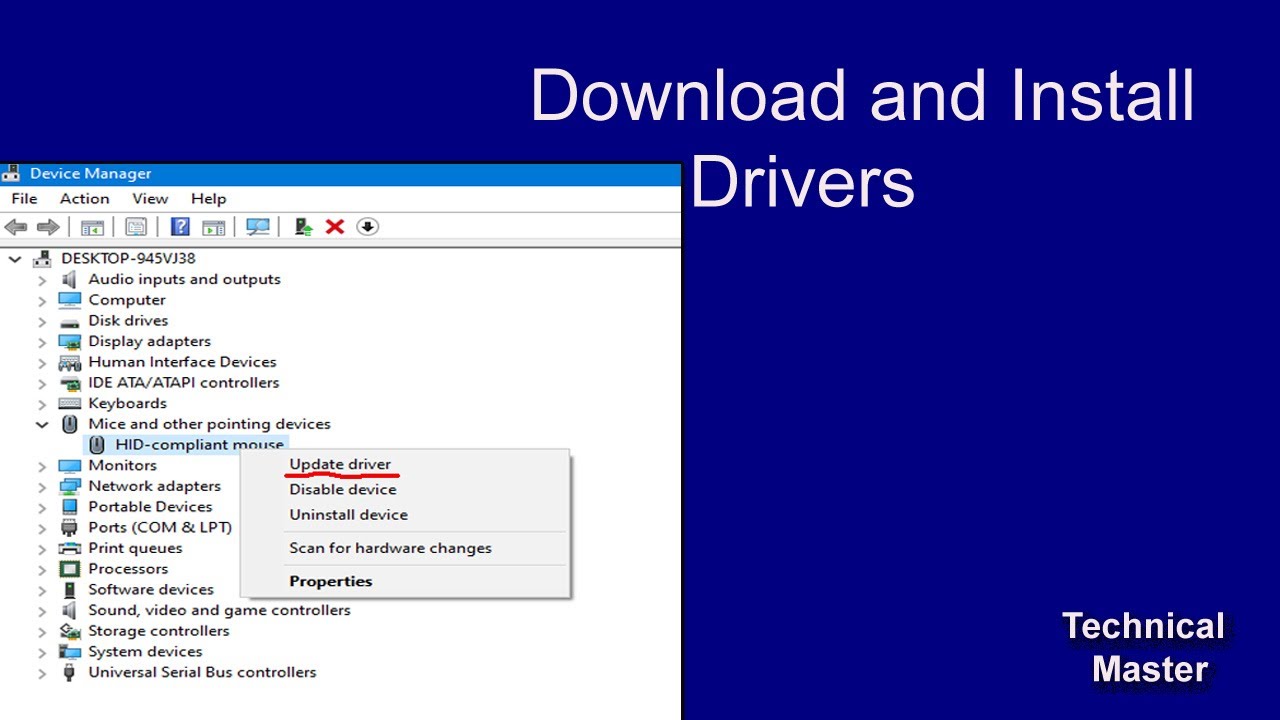Toggle the Show/Hide Action Pane toolbar icon
This screenshot has height=720, width=1280.
pos(213,227)
